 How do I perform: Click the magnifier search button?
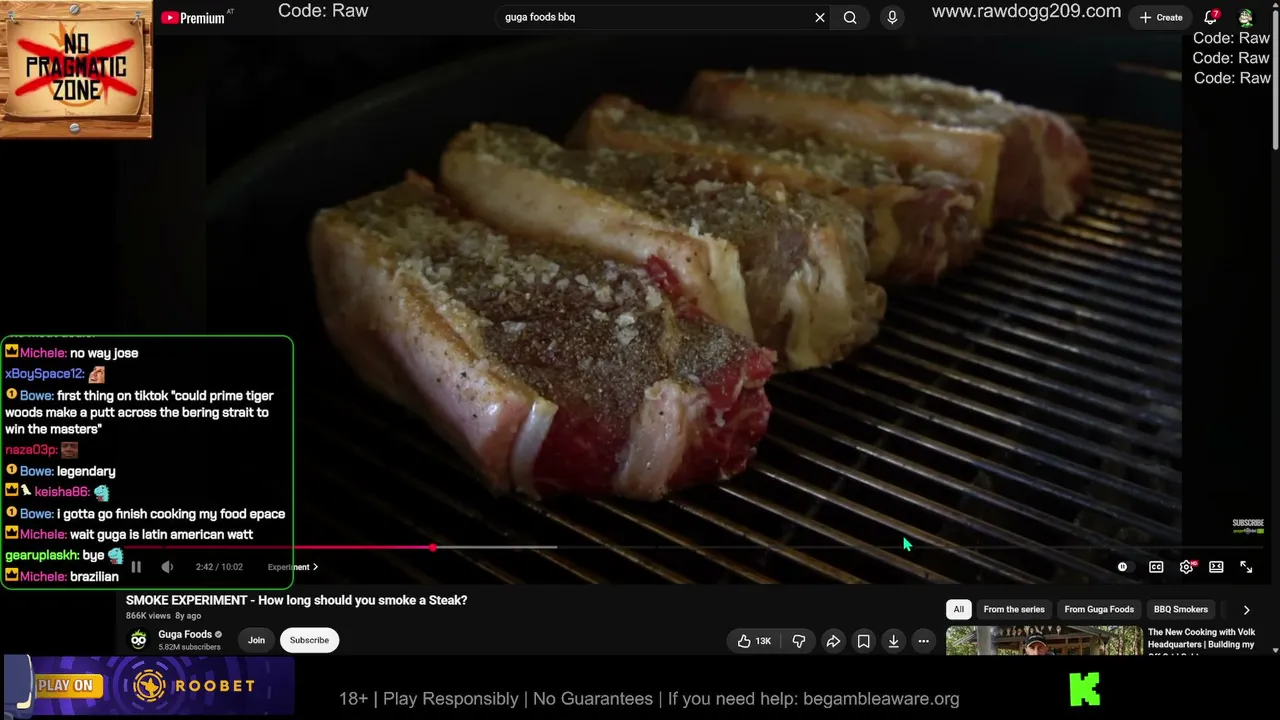[850, 17]
